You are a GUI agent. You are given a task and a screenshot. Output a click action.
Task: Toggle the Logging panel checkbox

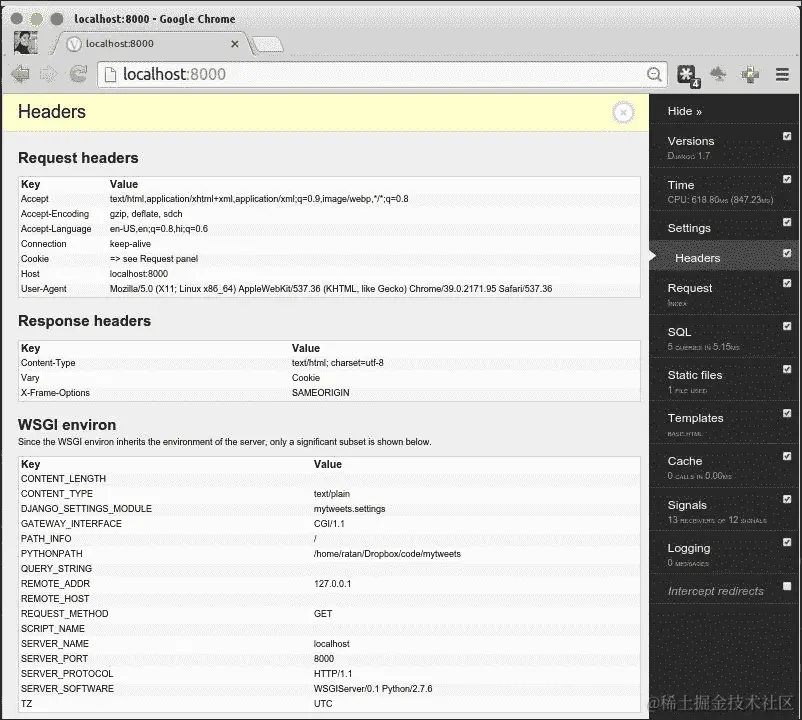(x=787, y=542)
